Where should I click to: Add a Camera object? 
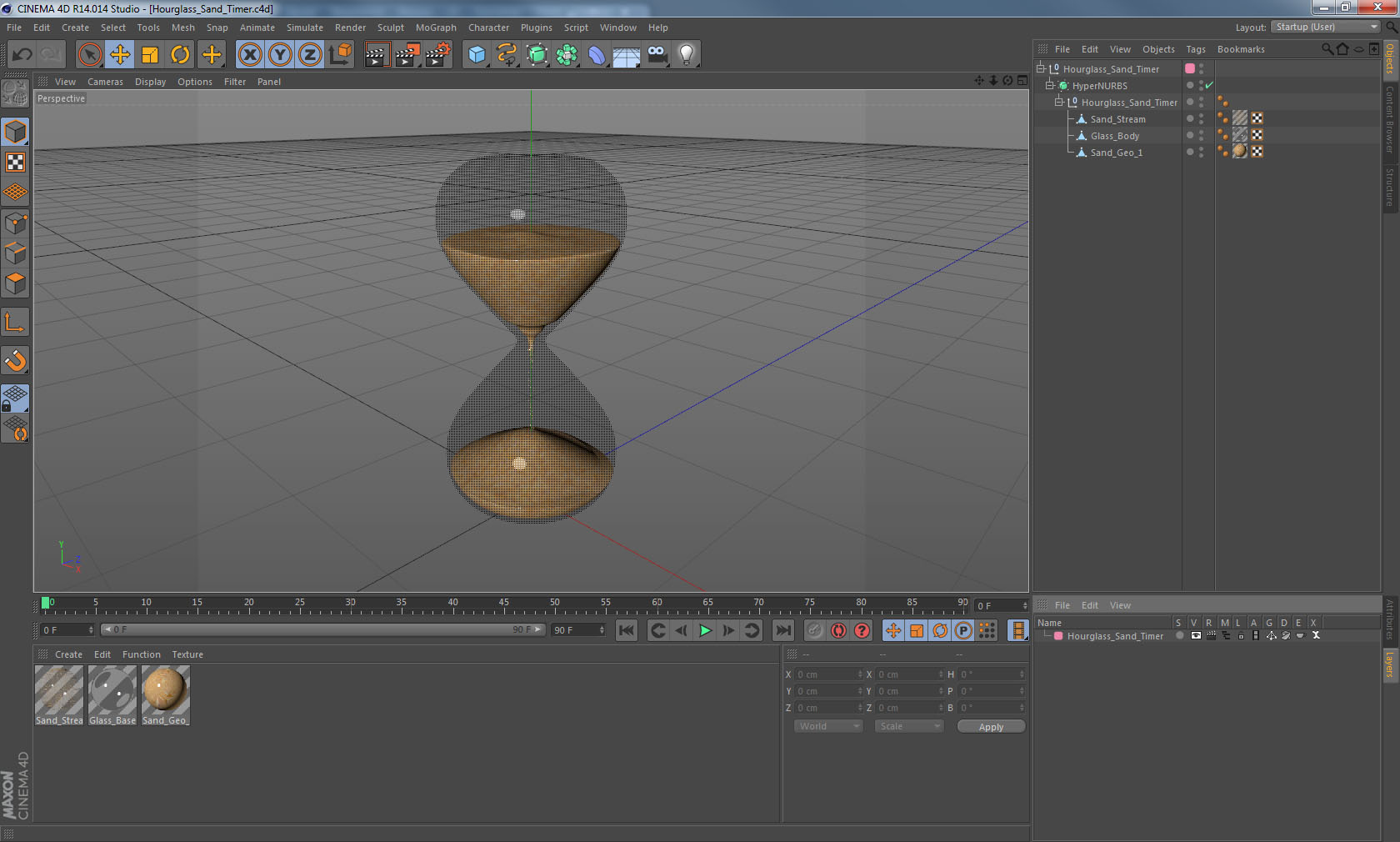point(657,55)
